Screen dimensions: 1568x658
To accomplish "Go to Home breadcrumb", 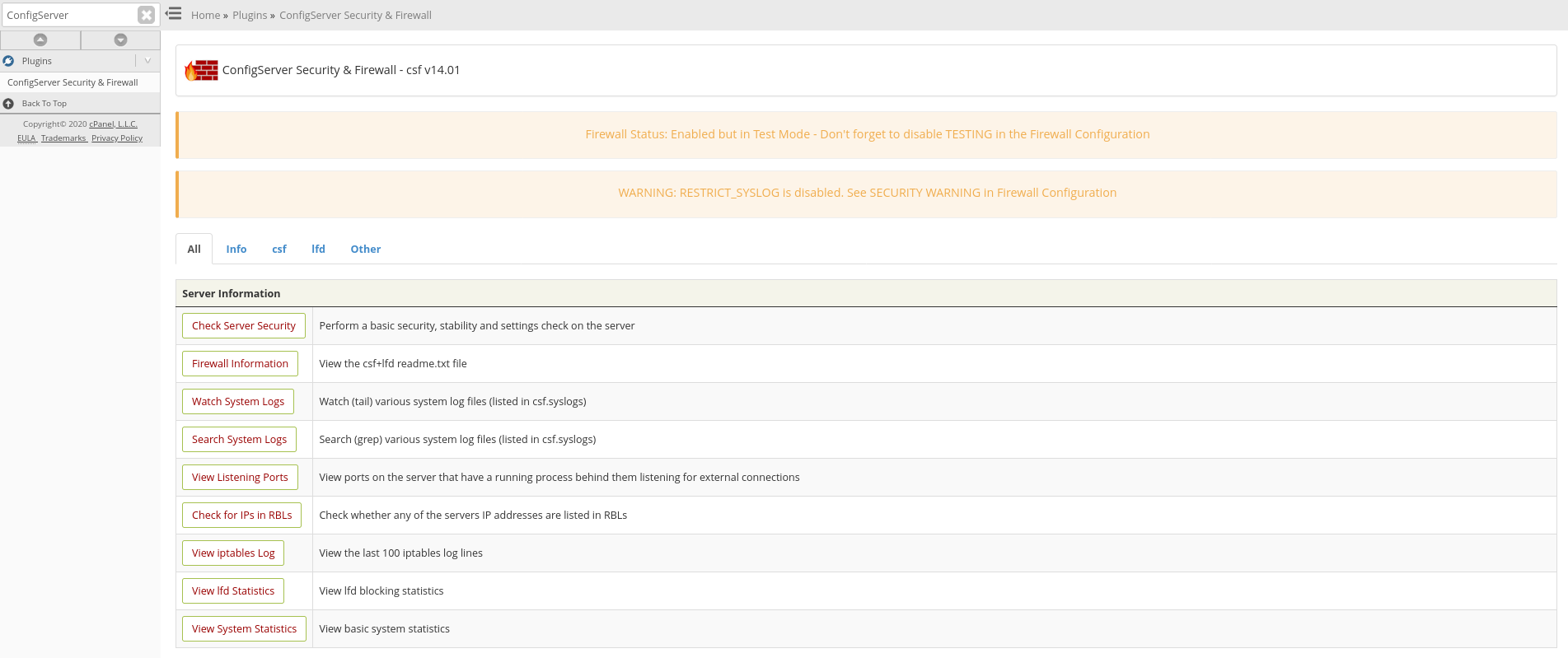I will [205, 15].
